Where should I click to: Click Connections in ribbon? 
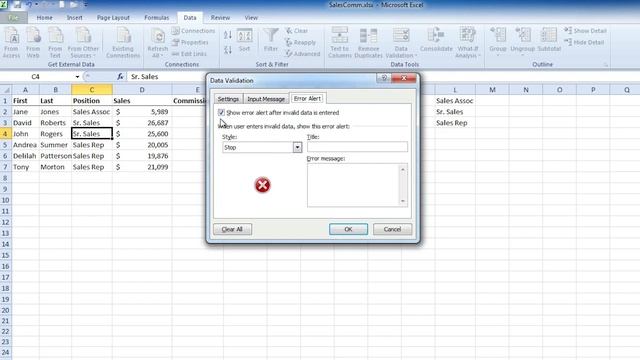[193, 31]
